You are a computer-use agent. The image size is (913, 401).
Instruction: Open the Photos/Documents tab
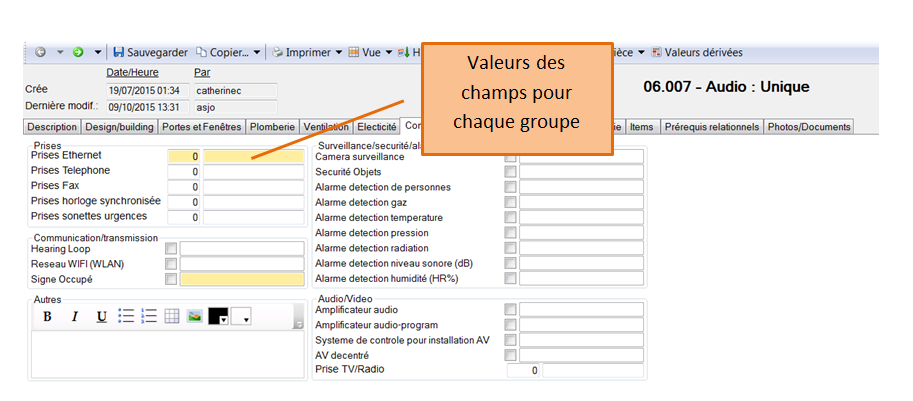coord(809,127)
